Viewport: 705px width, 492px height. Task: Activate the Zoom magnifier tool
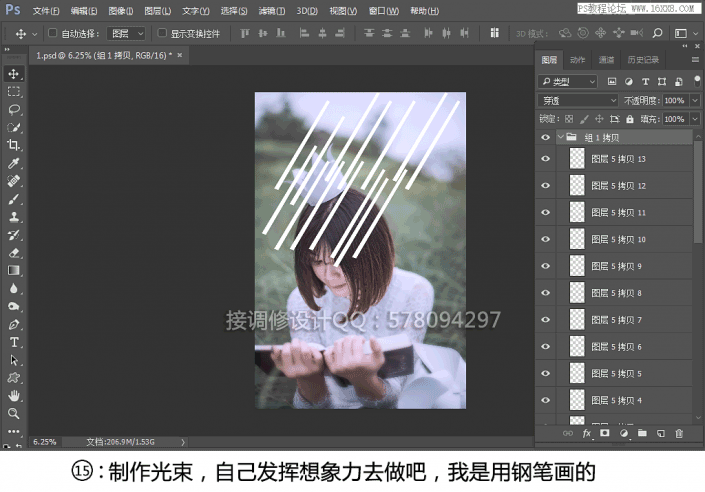tap(14, 413)
